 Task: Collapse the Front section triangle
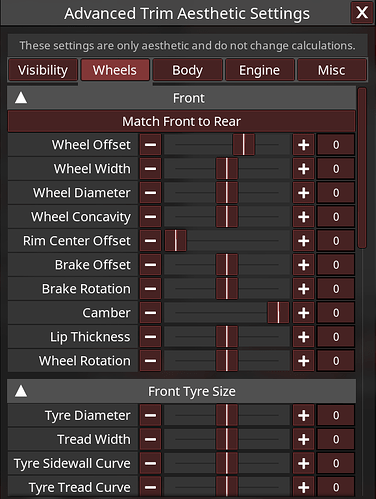pyautogui.click(x=21, y=98)
